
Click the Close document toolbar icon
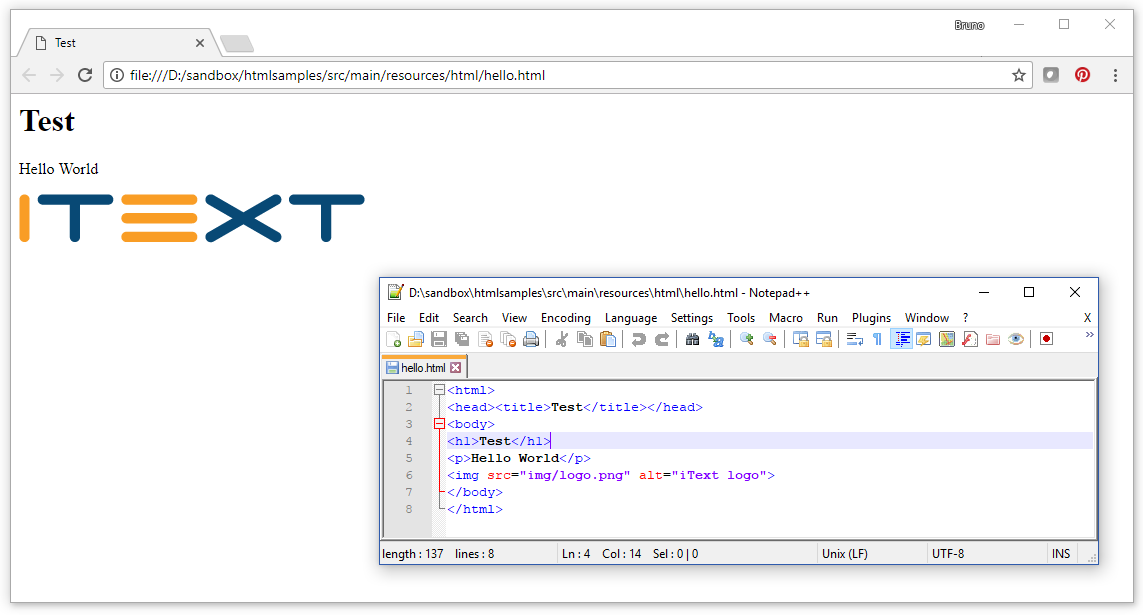(x=485, y=340)
